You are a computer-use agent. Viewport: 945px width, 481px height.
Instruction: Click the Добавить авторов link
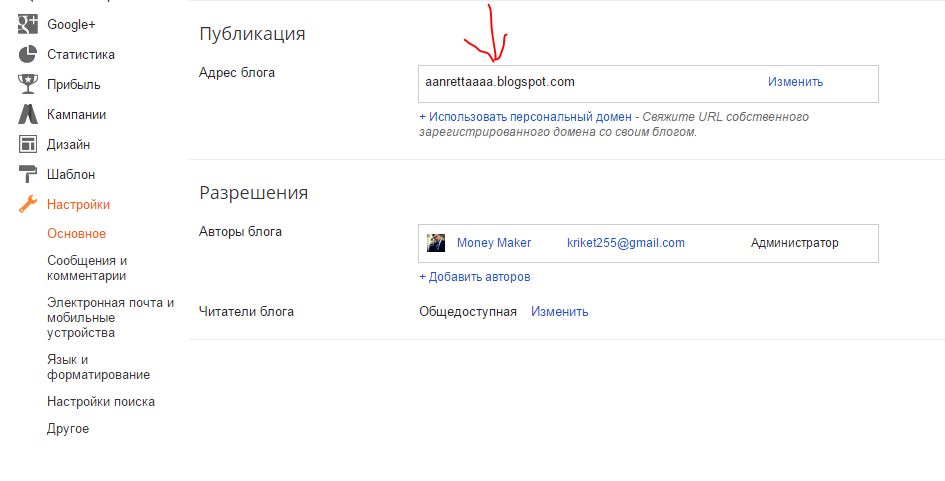[x=475, y=277]
